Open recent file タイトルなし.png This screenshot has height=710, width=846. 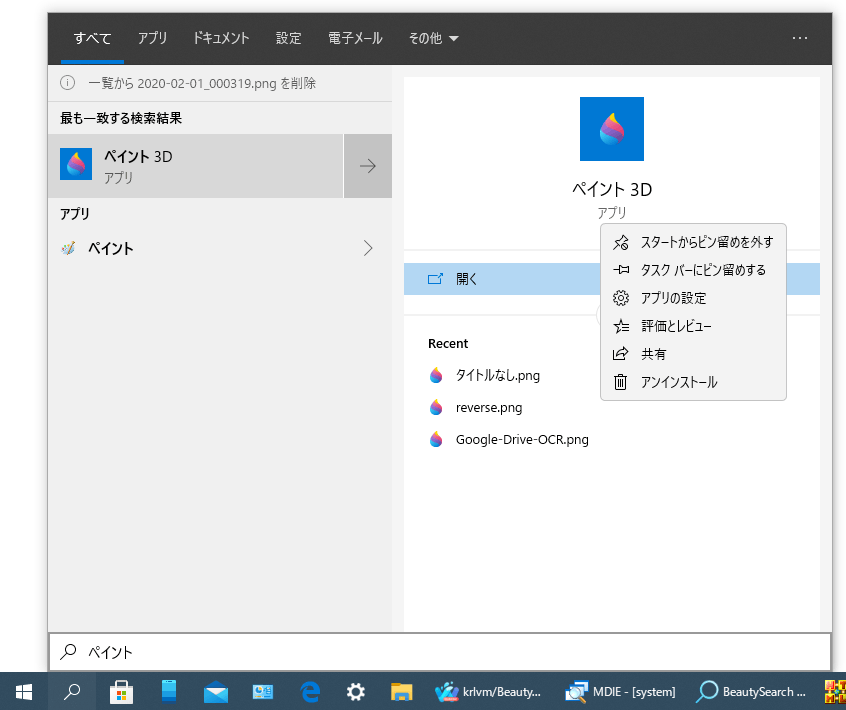coord(497,376)
